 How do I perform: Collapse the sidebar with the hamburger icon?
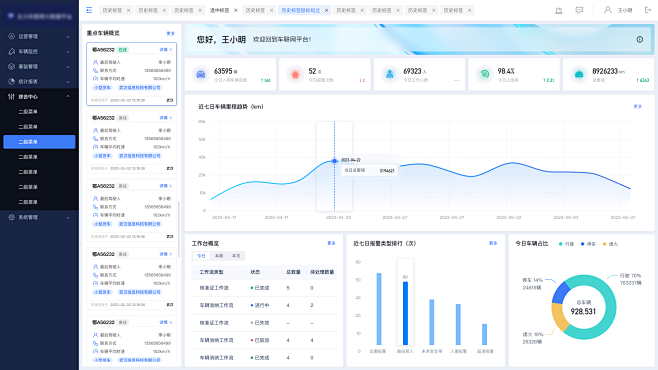coord(89,10)
